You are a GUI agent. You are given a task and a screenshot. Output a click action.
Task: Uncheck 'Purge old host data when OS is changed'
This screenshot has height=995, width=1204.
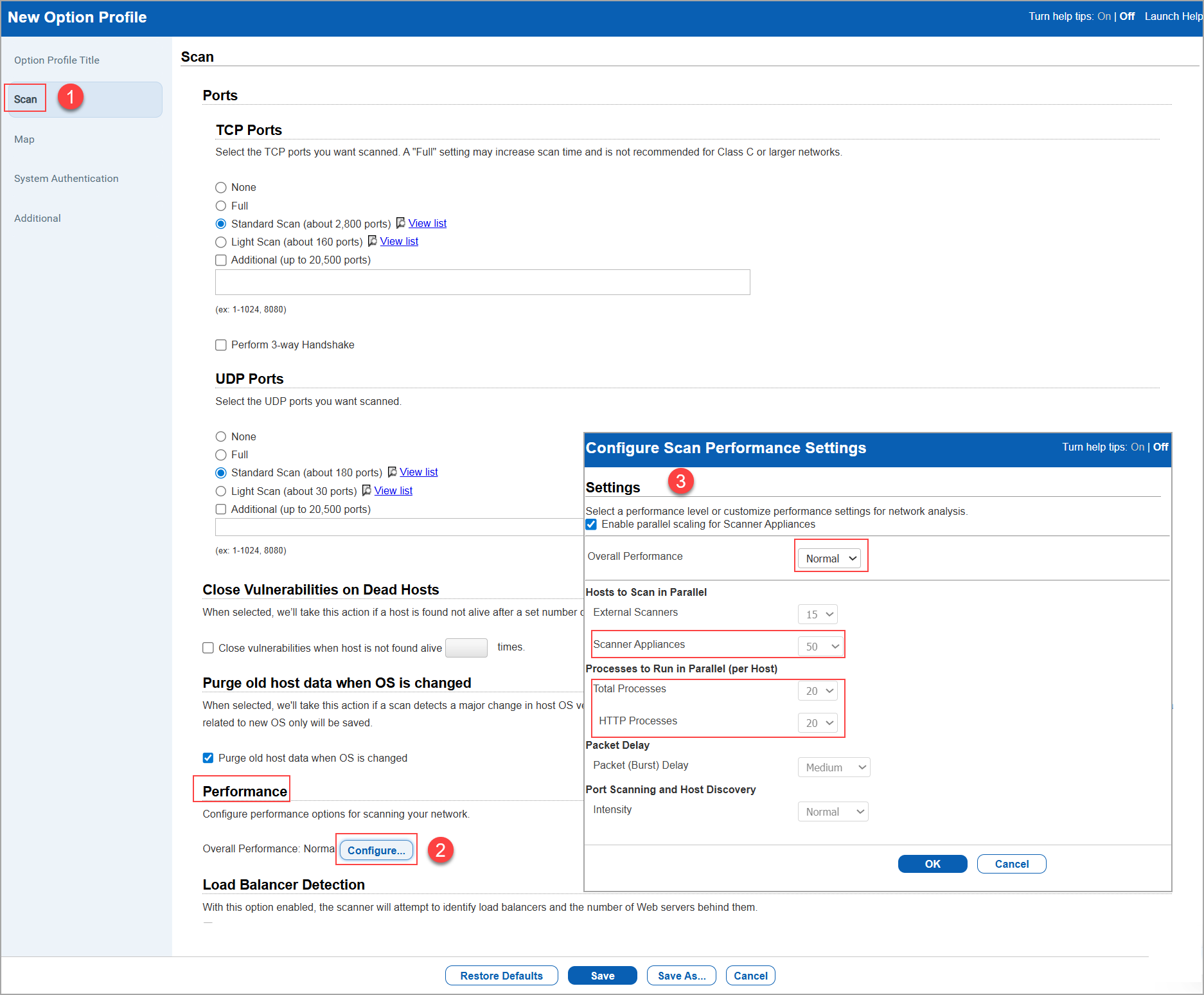pos(208,758)
